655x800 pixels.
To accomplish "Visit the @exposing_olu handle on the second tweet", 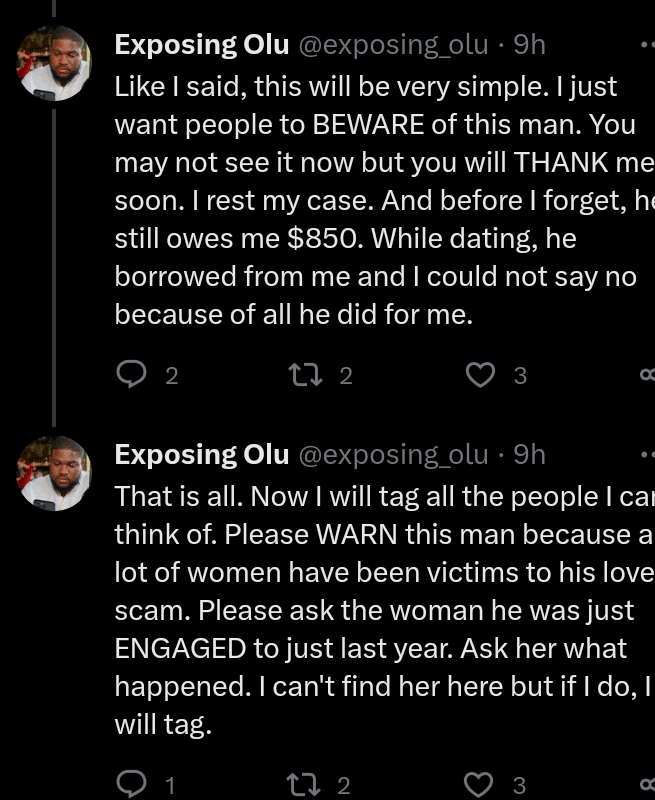I will point(393,455).
